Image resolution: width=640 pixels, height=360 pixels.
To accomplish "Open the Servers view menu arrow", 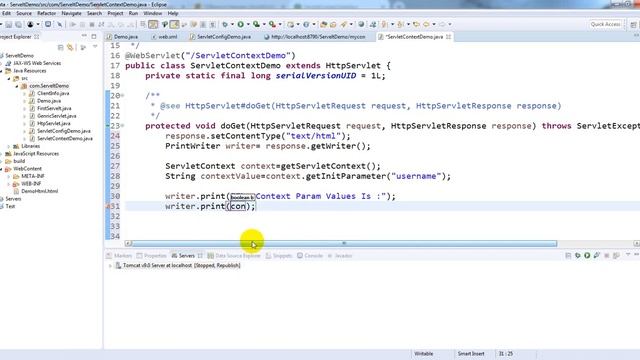I will click(628, 255).
